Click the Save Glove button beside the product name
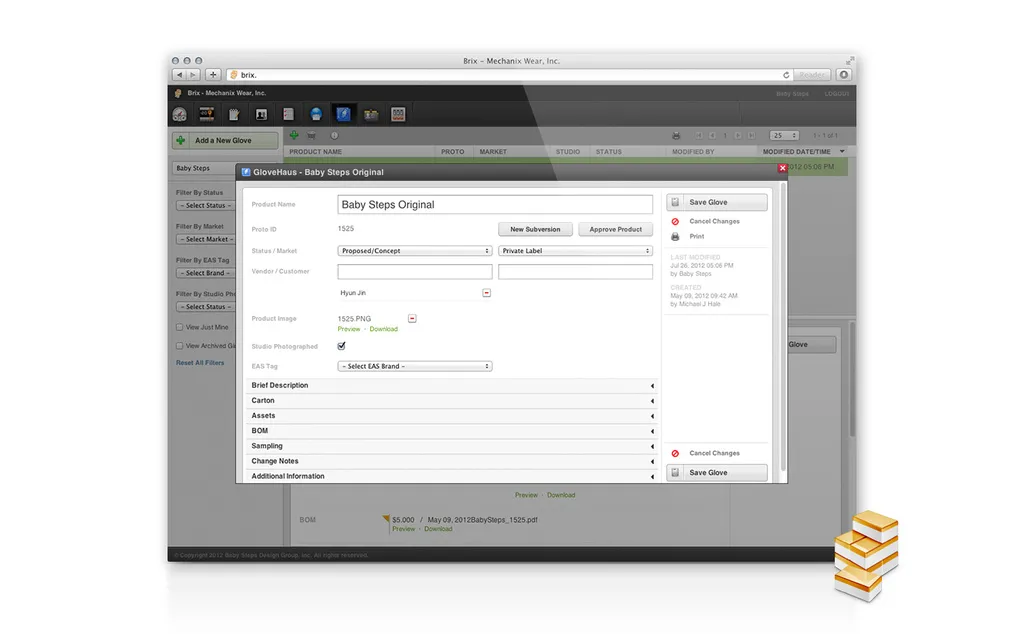Image resolution: width=1024 pixels, height=634 pixels. pos(717,202)
